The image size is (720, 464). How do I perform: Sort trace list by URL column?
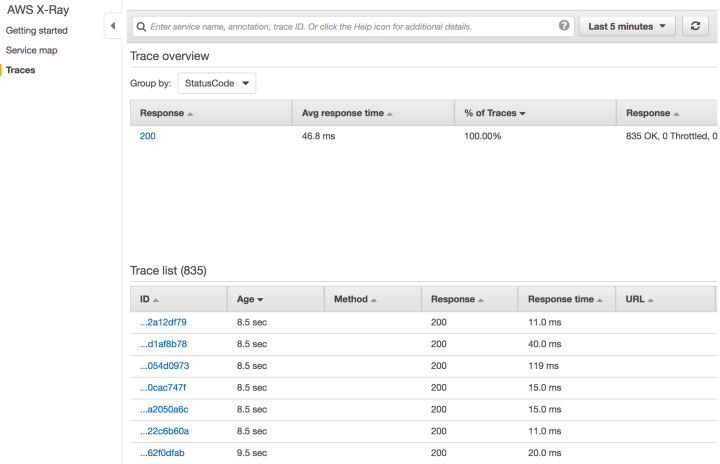click(x=665, y=299)
